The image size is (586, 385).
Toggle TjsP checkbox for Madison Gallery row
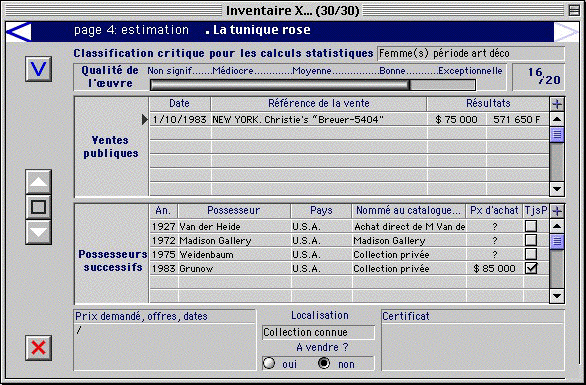click(531, 240)
